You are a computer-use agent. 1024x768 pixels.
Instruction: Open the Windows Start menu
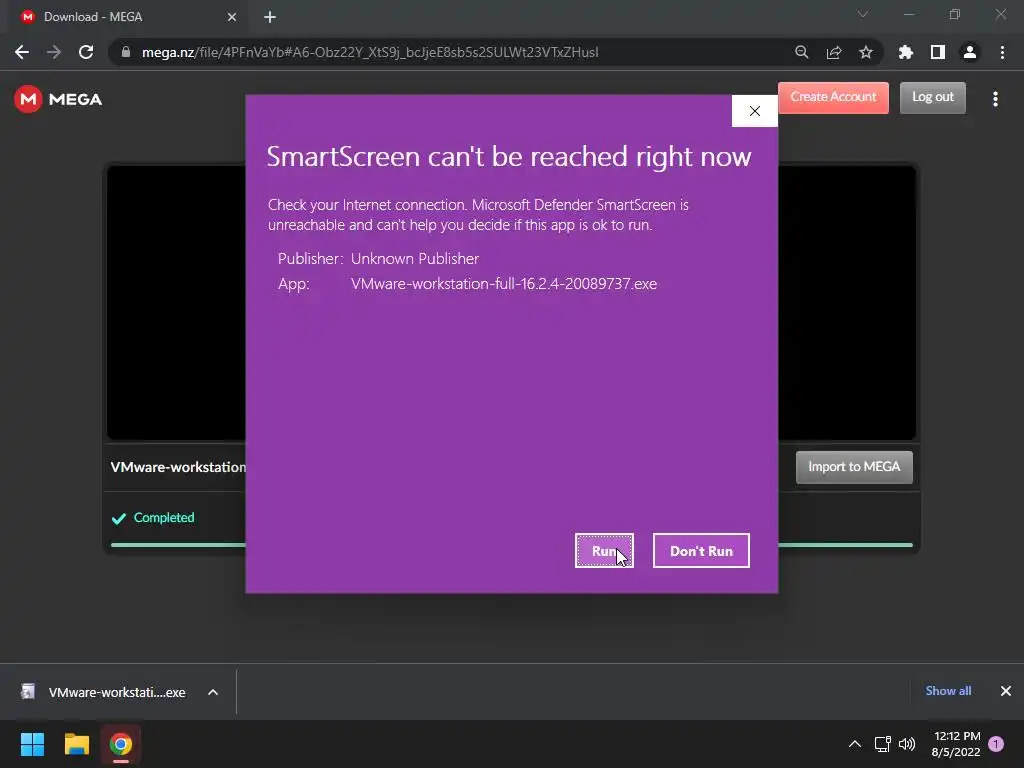point(32,744)
